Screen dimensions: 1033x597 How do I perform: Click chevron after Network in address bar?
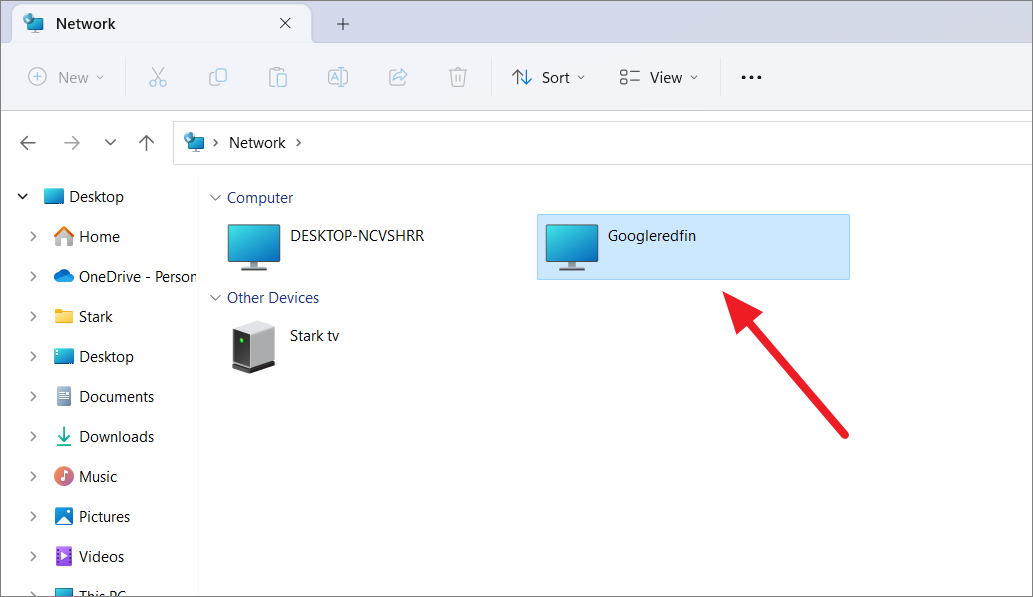coord(298,142)
